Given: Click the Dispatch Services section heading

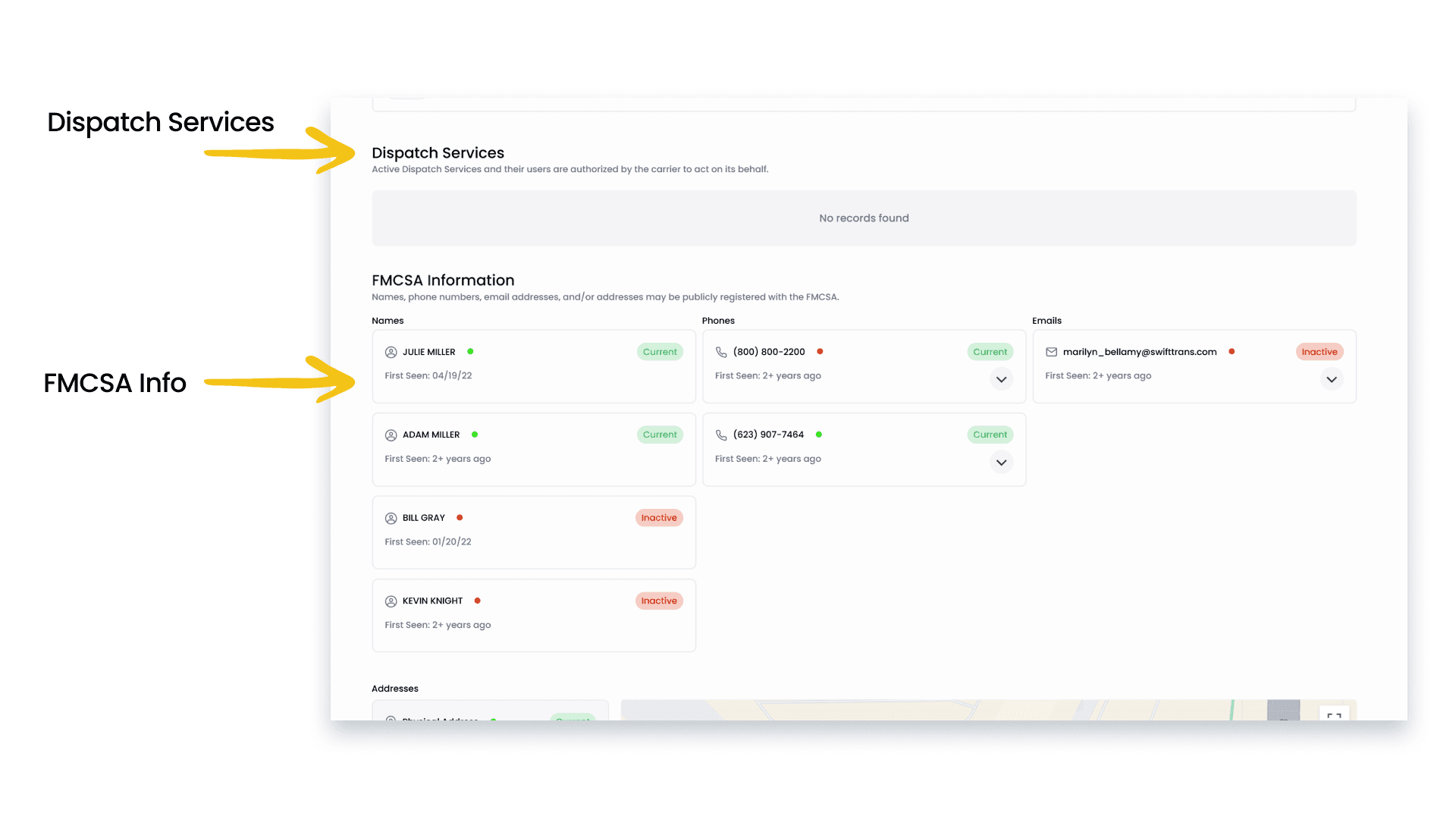Looking at the screenshot, I should 438,153.
